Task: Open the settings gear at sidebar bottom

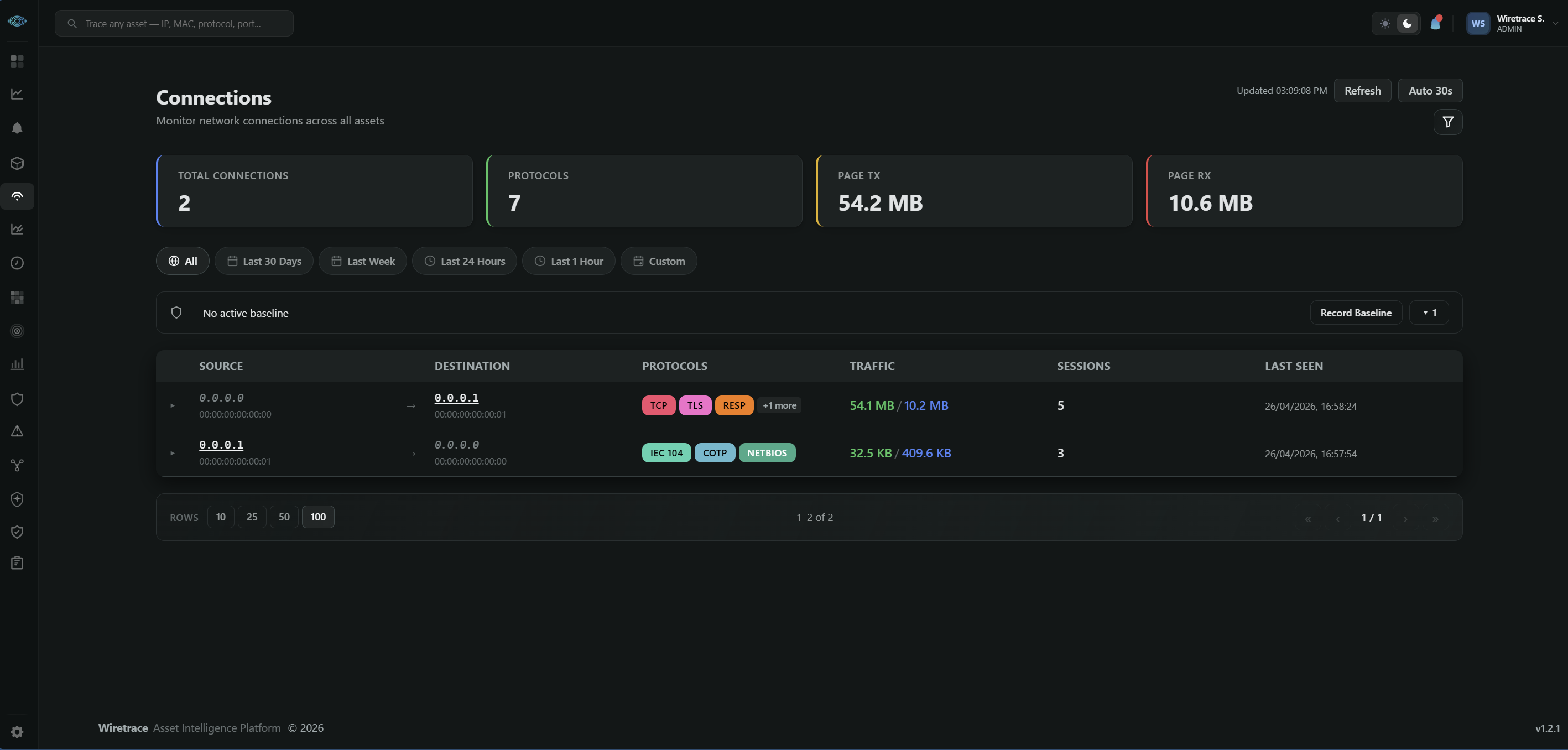Action: tap(17, 732)
